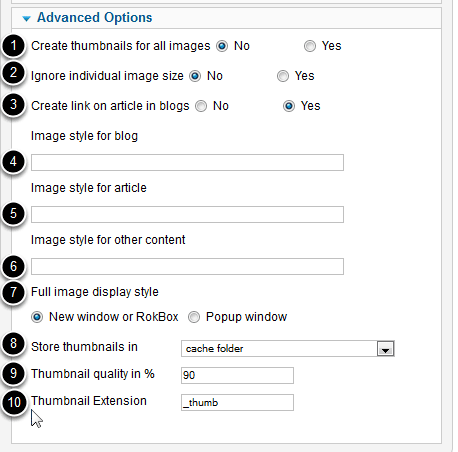Select Popup window display style
This screenshot has height=452, width=458.
coord(194,317)
